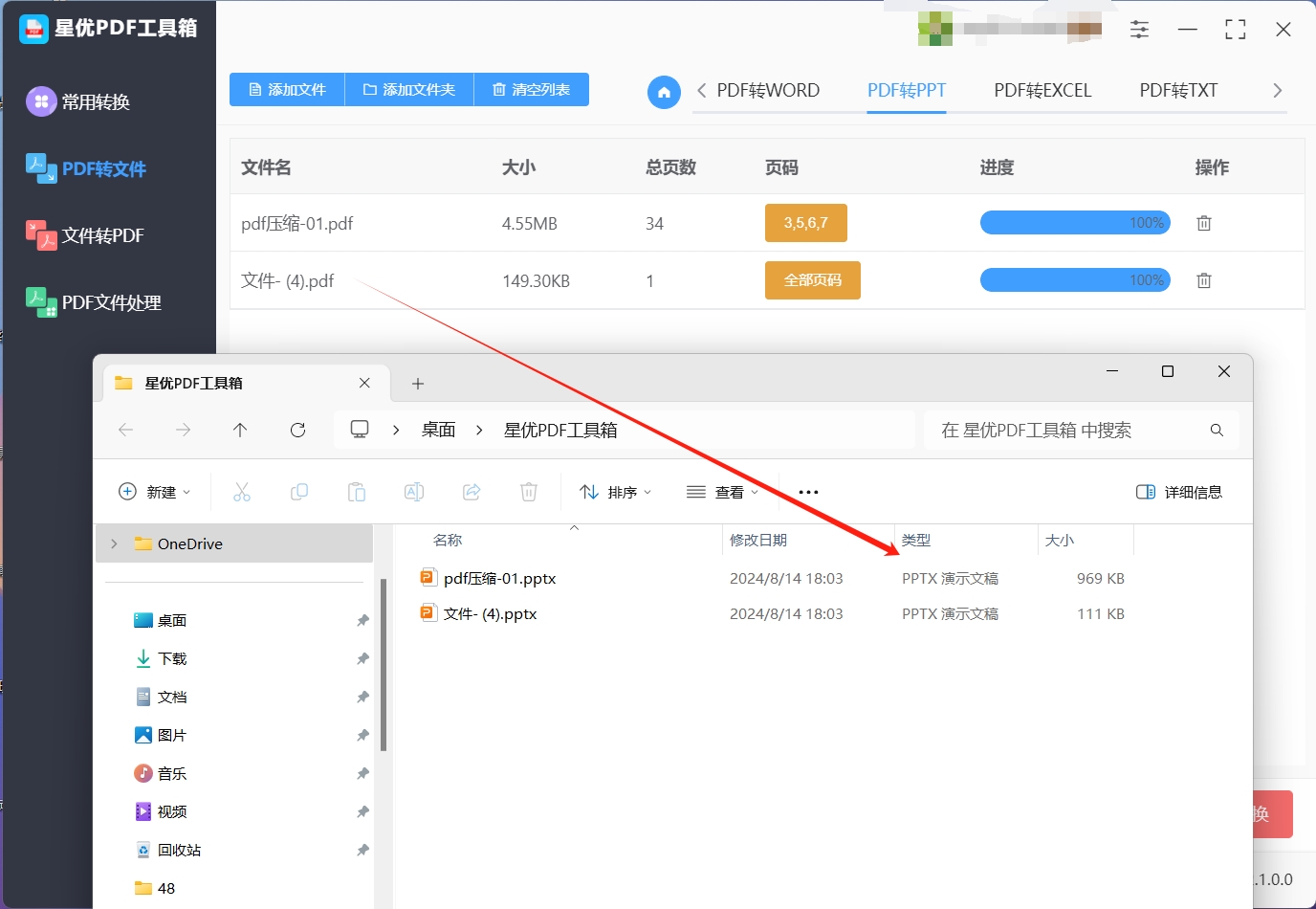Switch to the PDF转TXT tab

coord(1178,91)
